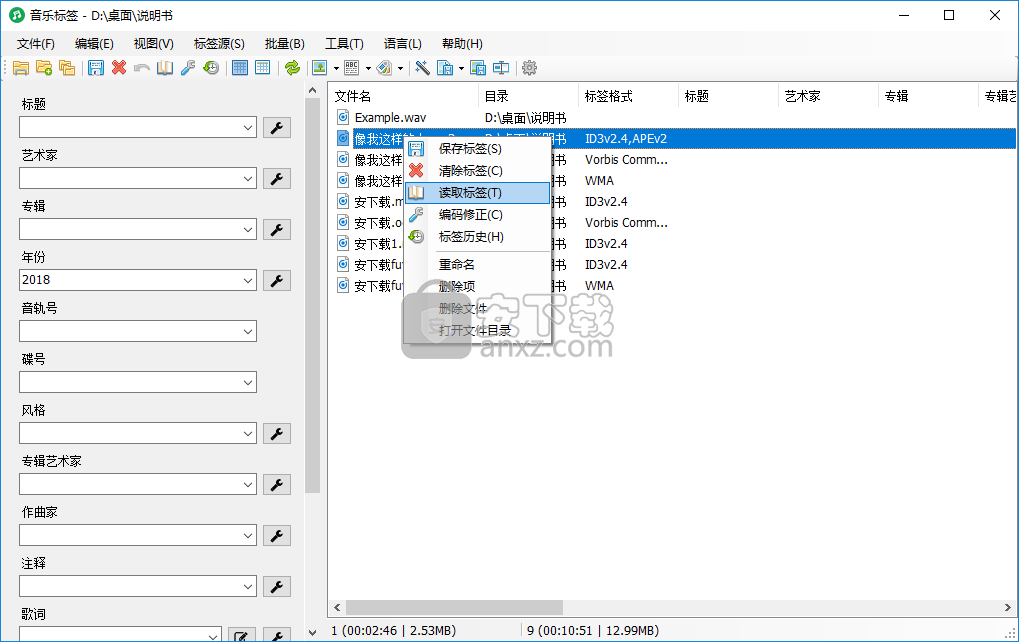Choose 标签历史(H) in context menu

click(478, 237)
